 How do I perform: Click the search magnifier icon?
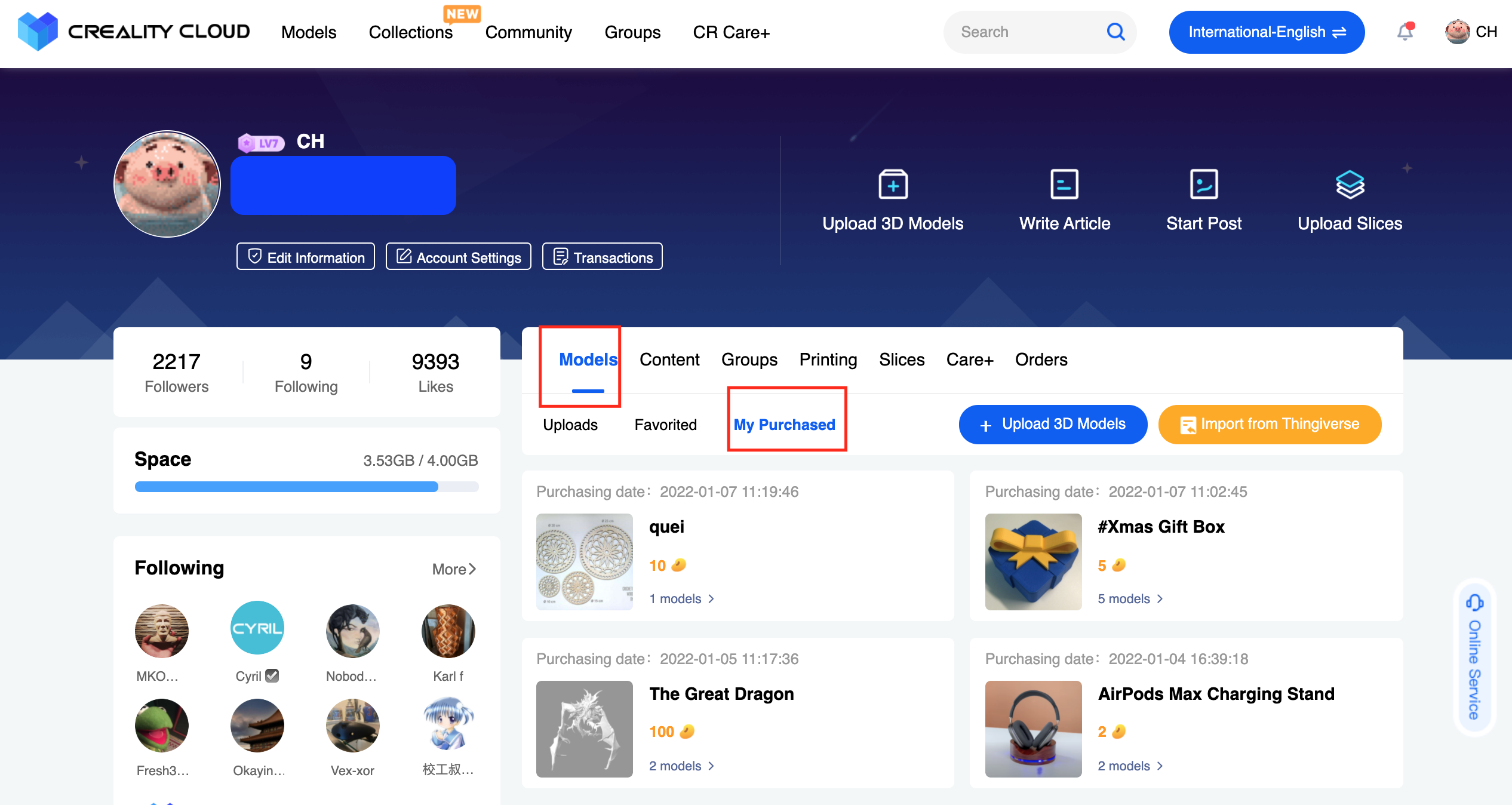[x=1115, y=32]
